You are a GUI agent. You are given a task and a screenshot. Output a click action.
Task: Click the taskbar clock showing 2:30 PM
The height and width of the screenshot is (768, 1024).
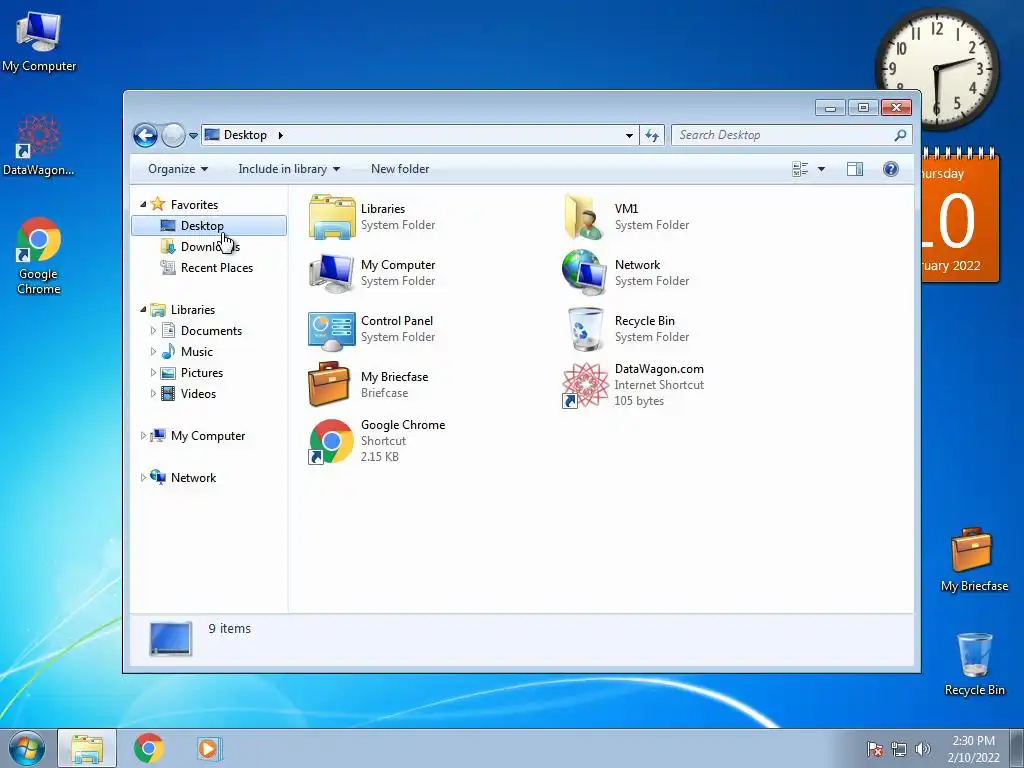point(973,749)
